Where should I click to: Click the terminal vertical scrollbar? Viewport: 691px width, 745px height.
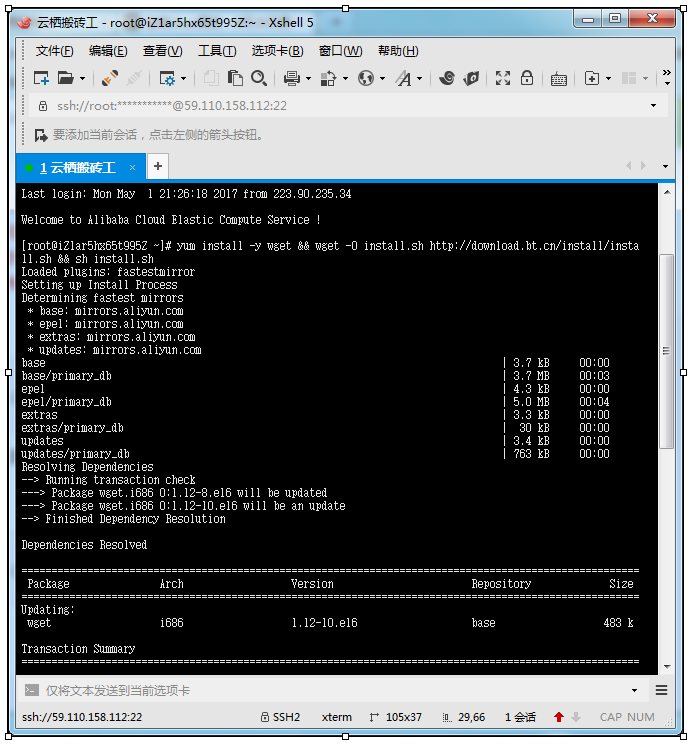click(667, 350)
